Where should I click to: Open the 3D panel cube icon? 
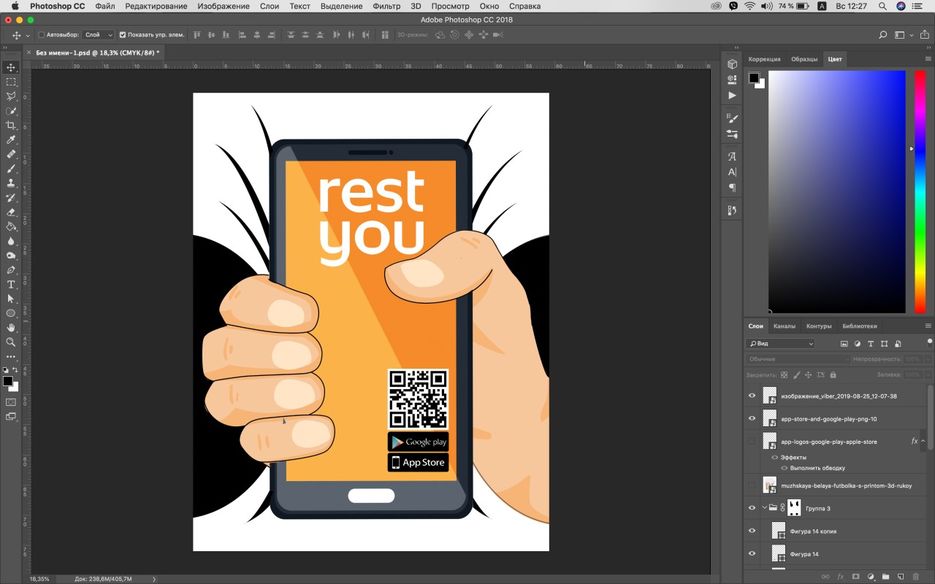[732, 64]
